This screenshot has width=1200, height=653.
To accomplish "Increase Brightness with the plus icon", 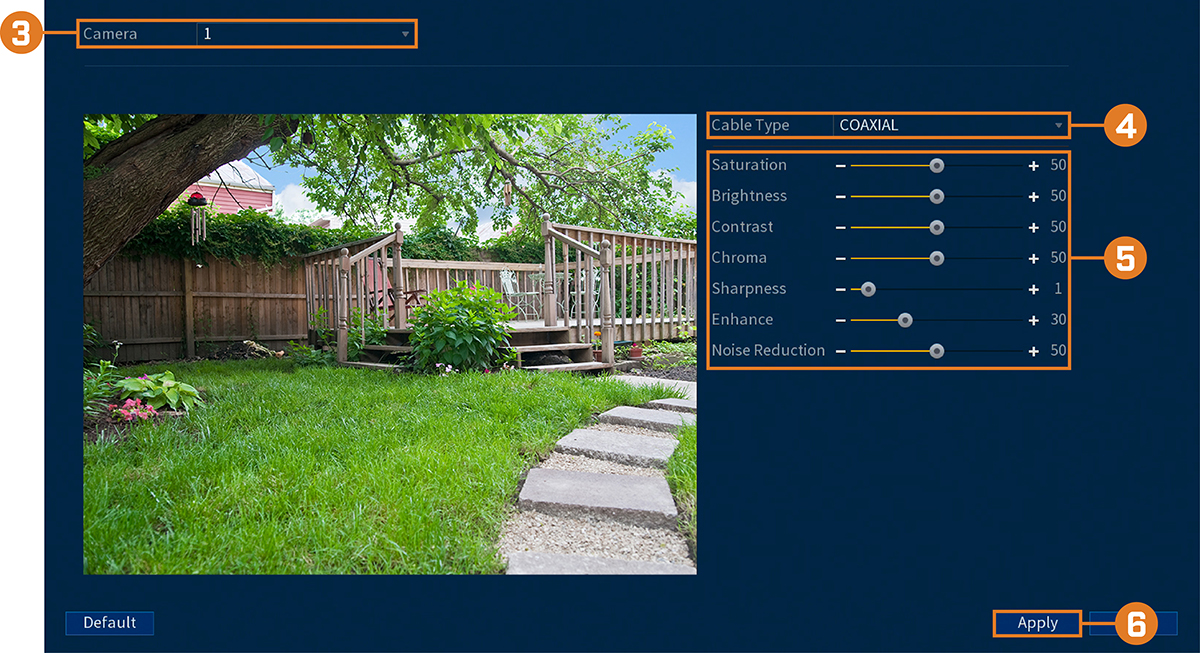I will coord(1033,196).
